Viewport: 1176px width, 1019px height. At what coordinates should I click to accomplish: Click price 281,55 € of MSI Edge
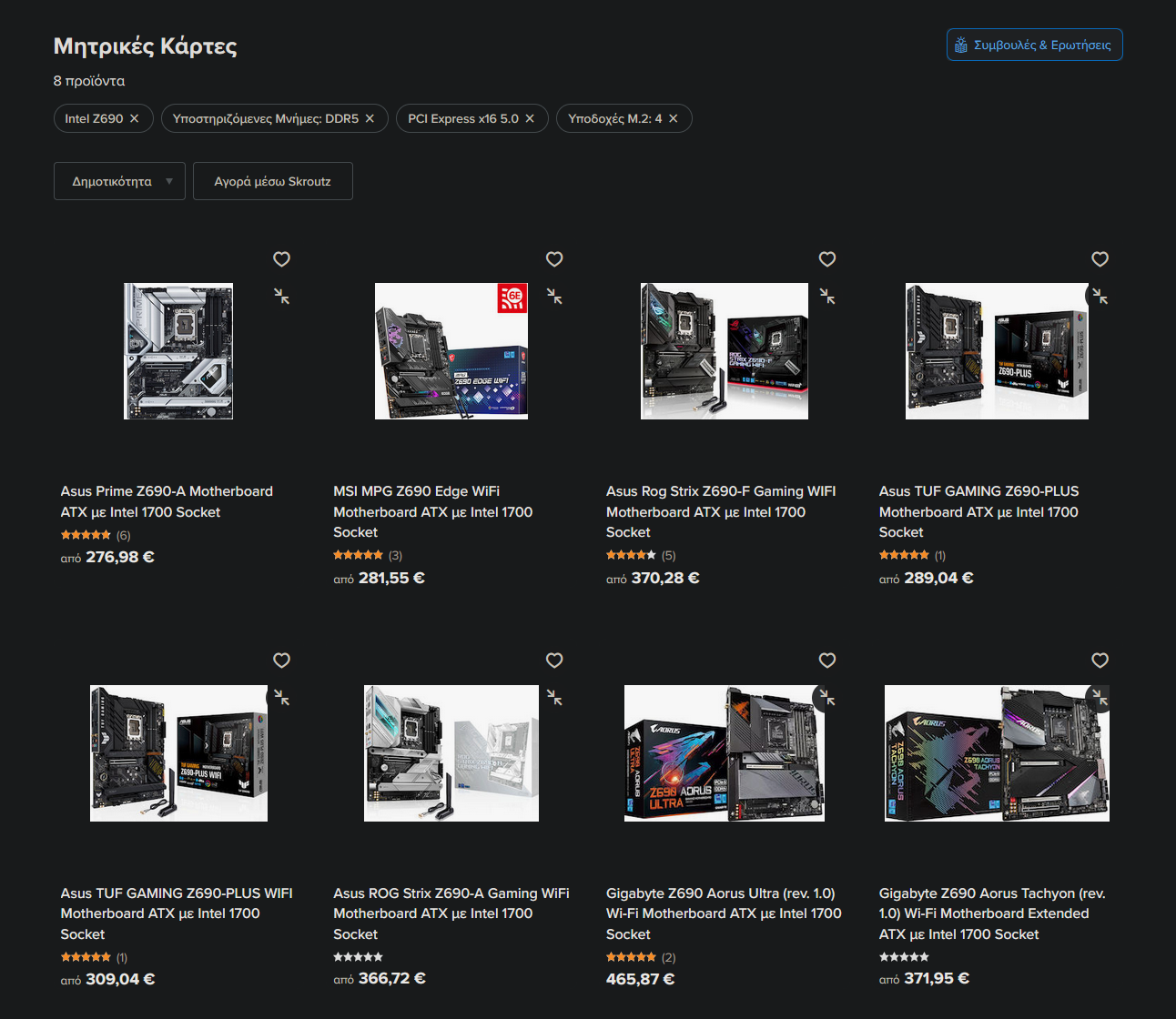pos(391,578)
